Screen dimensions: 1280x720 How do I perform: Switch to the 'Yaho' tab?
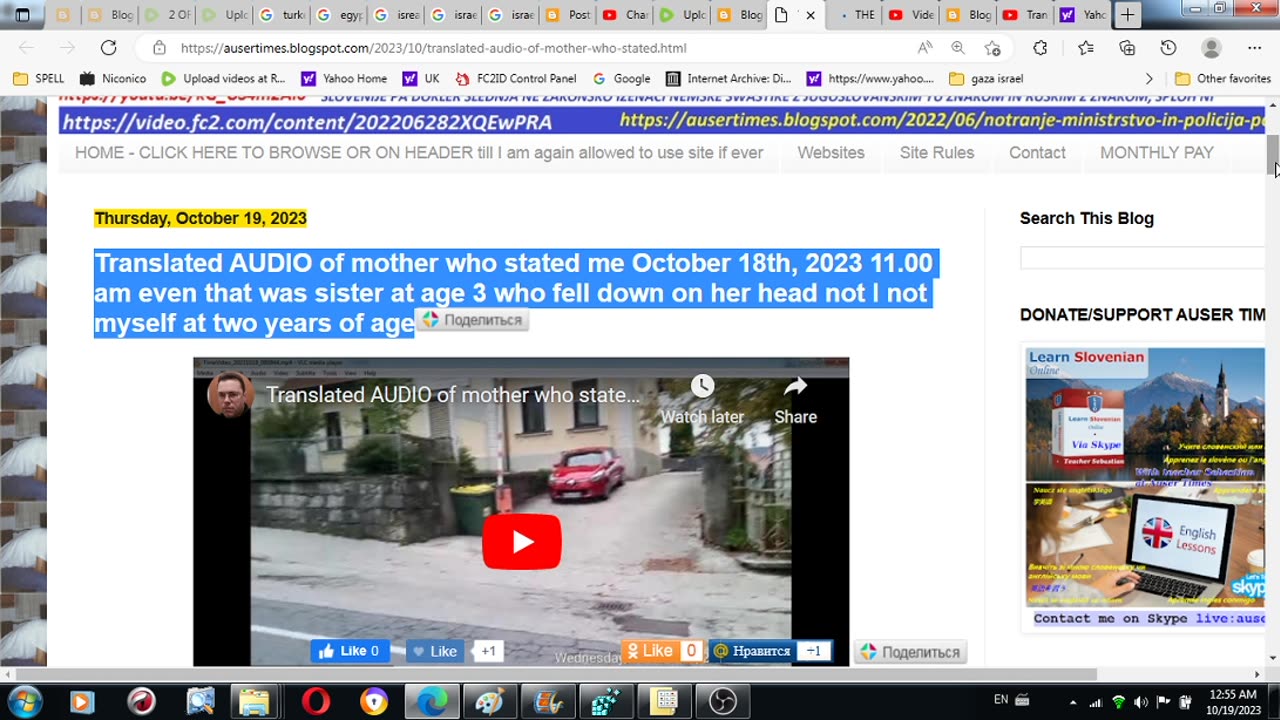click(1083, 15)
